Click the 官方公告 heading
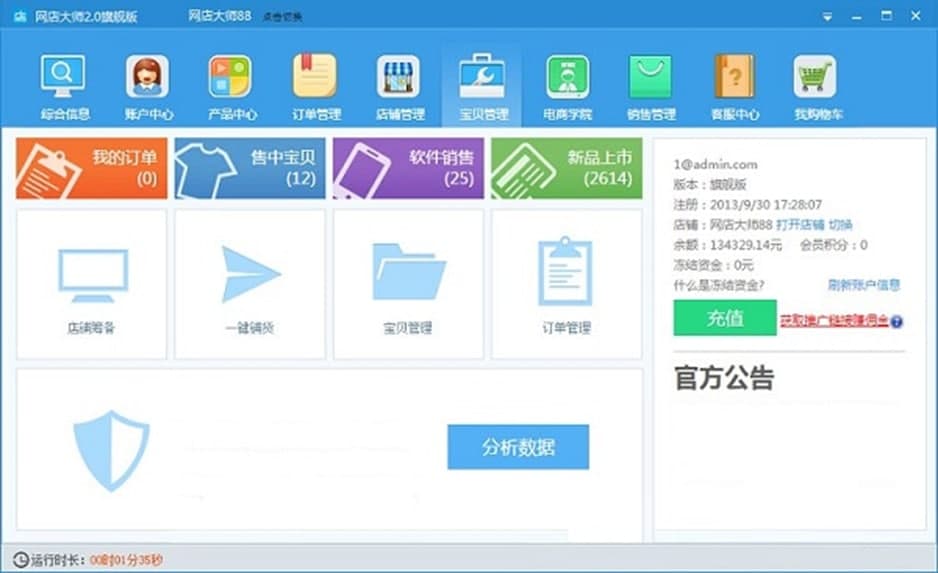 tap(724, 378)
